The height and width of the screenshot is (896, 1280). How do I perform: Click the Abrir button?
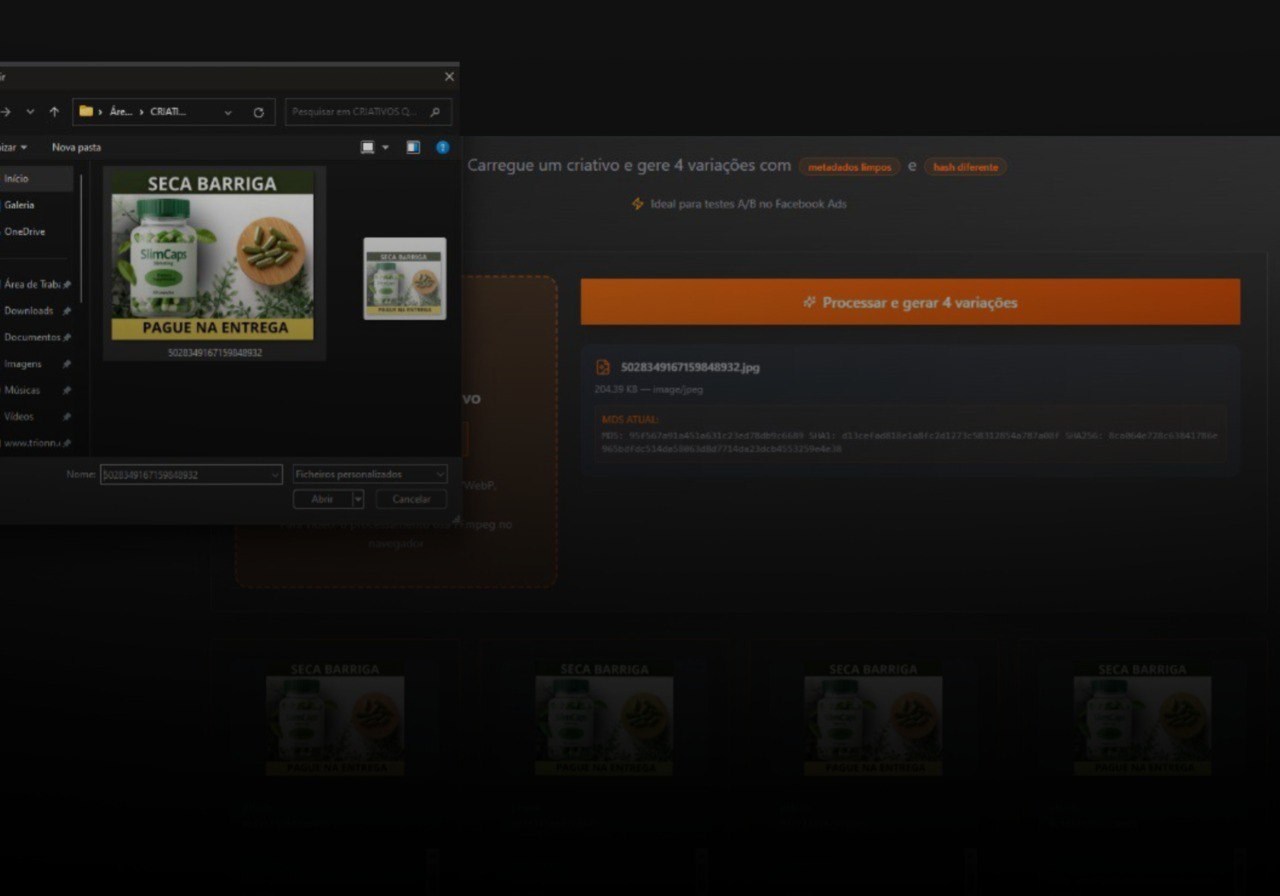(322, 499)
